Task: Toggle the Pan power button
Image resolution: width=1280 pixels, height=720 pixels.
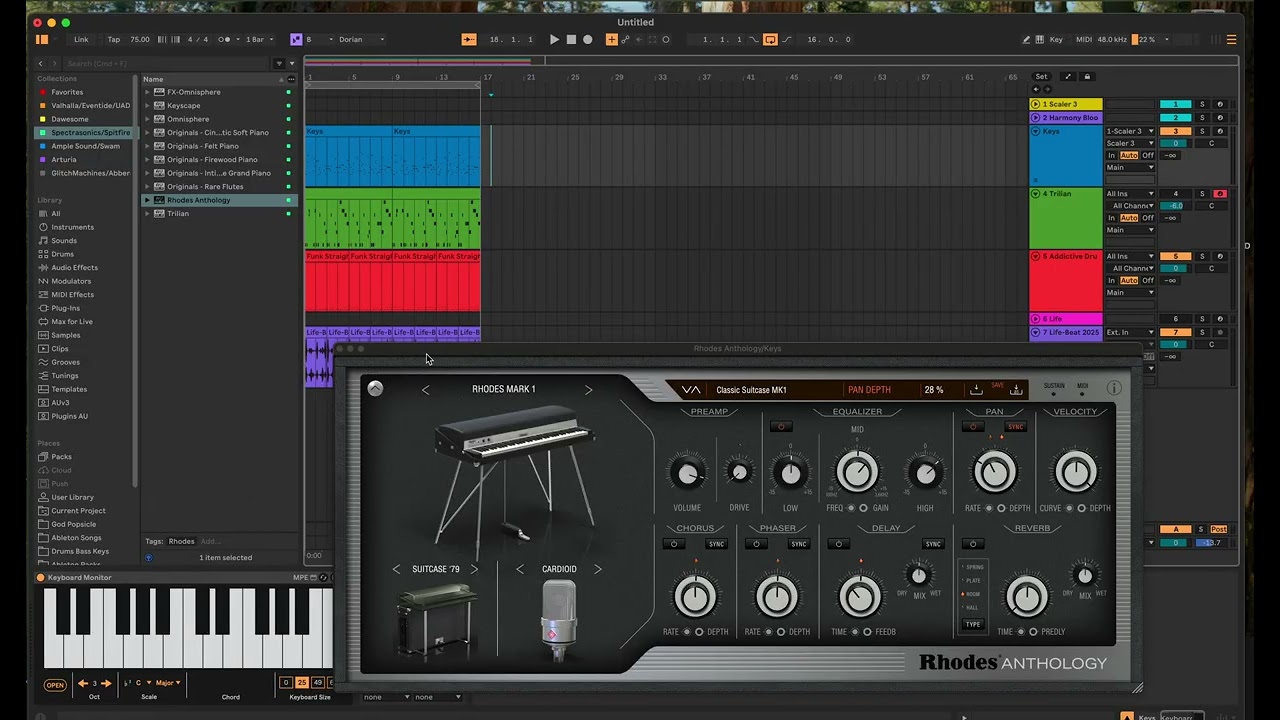Action: pos(972,427)
